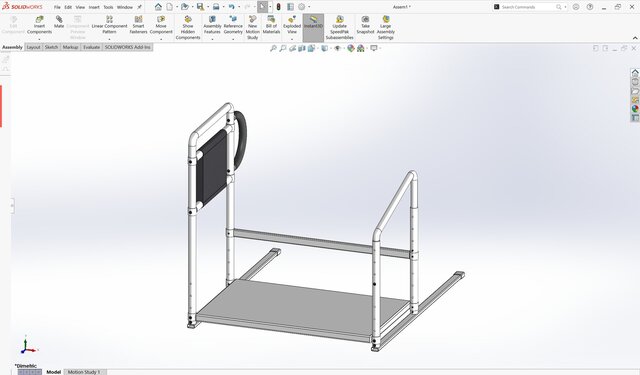The image size is (640, 375).
Task: Toggle Section View in view toolbar
Action: pyautogui.click(x=302, y=49)
